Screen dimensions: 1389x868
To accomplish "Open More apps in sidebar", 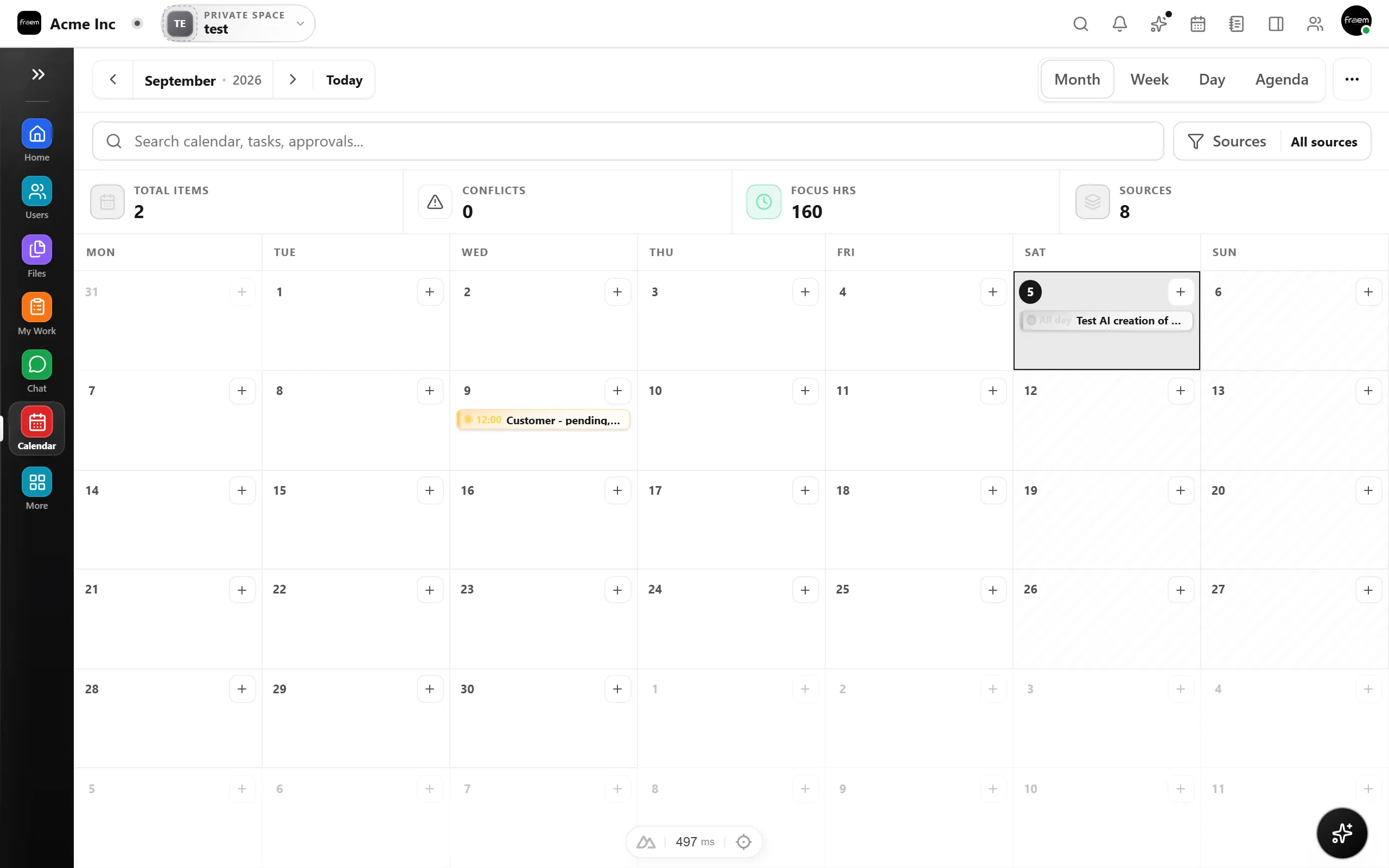I will (x=37, y=489).
